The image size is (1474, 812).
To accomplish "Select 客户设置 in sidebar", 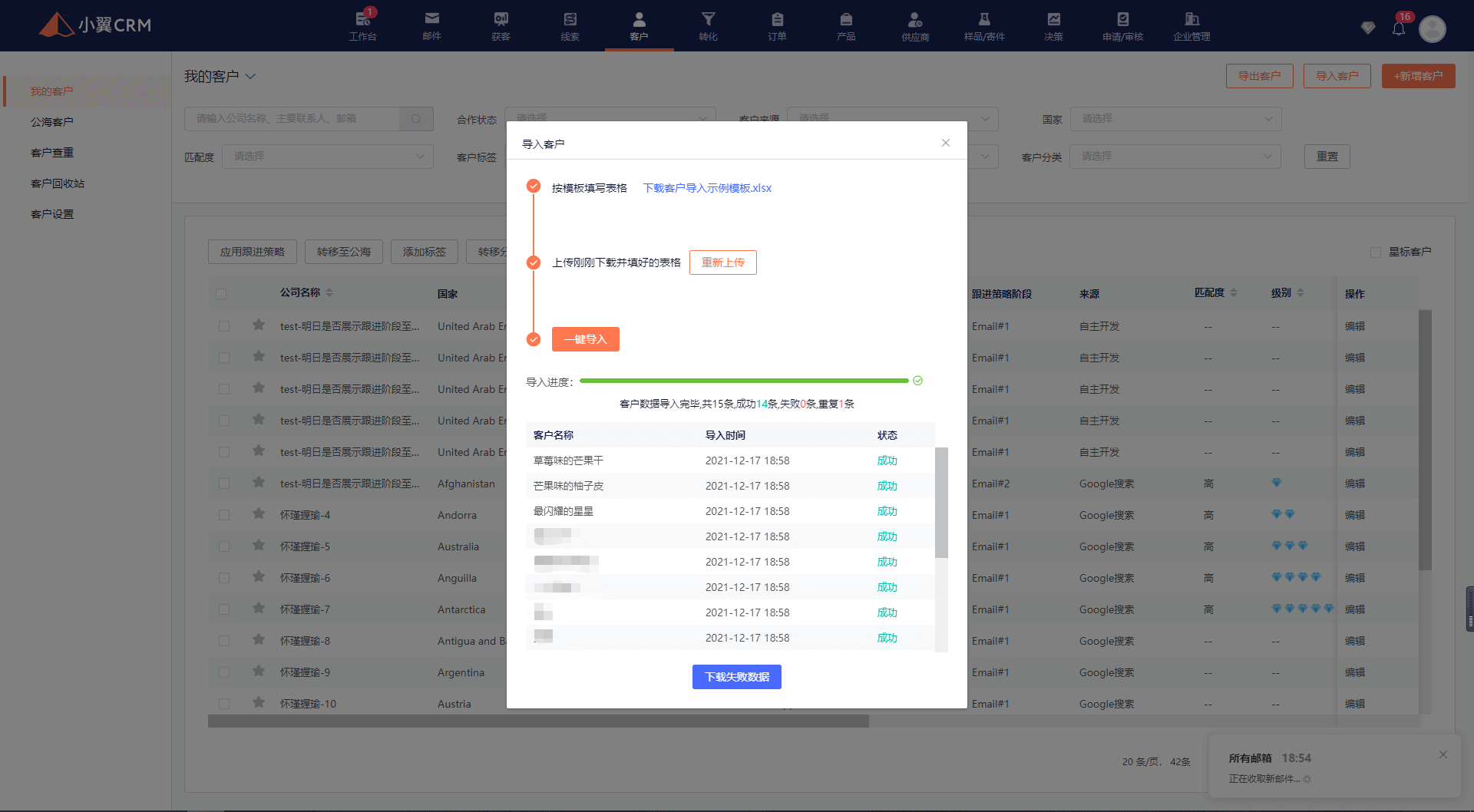I will [51, 214].
